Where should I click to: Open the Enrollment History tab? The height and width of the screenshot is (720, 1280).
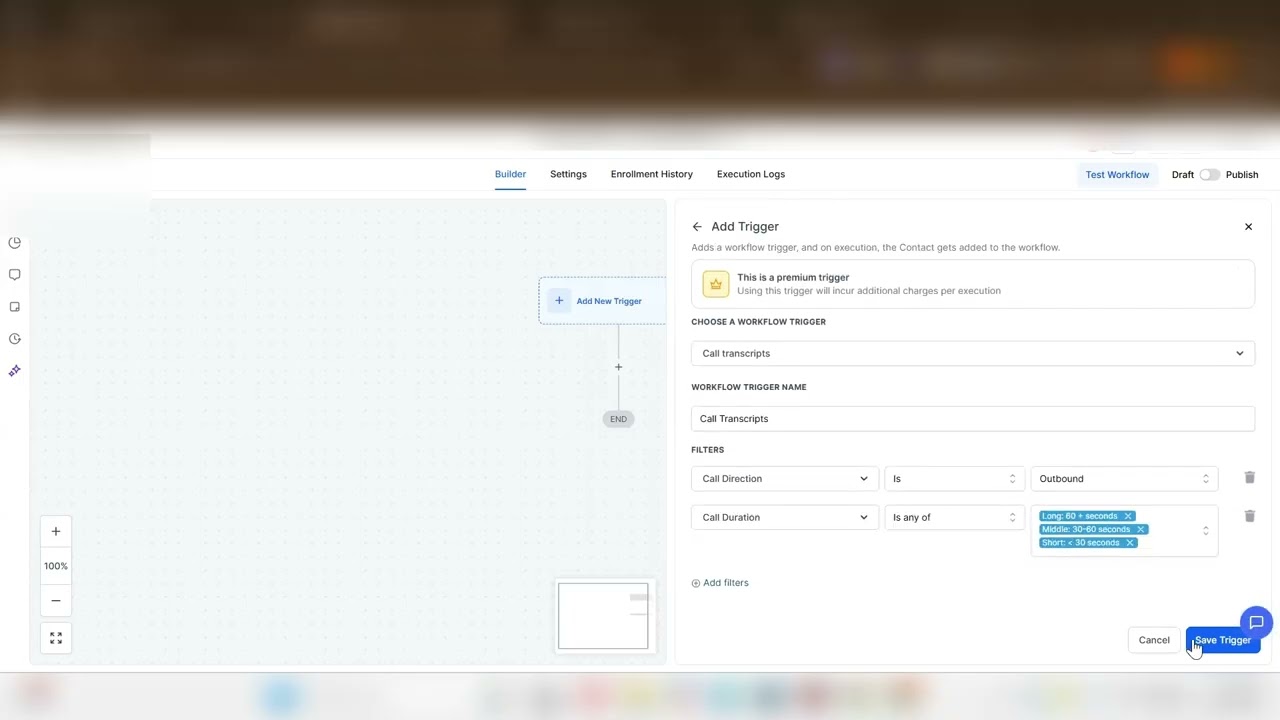[x=652, y=174]
